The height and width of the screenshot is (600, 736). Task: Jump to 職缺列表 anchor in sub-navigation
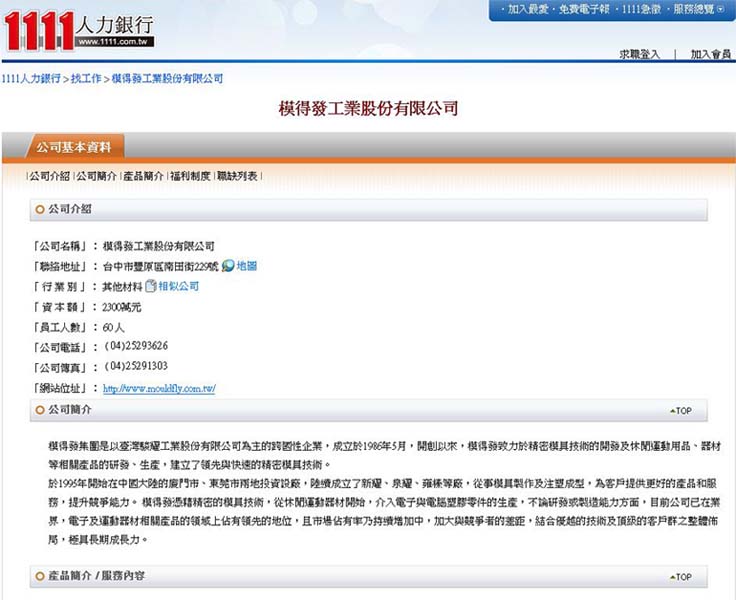[x=237, y=176]
